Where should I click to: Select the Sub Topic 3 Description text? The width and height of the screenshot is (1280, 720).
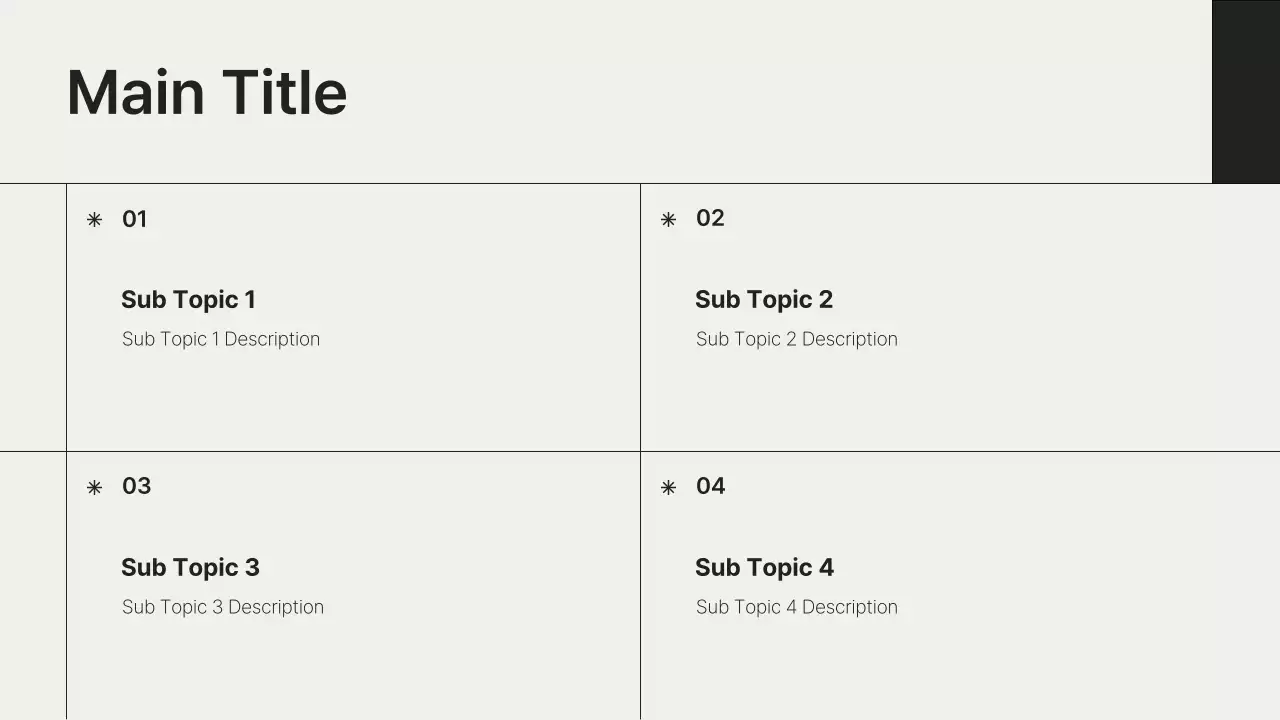(223, 607)
